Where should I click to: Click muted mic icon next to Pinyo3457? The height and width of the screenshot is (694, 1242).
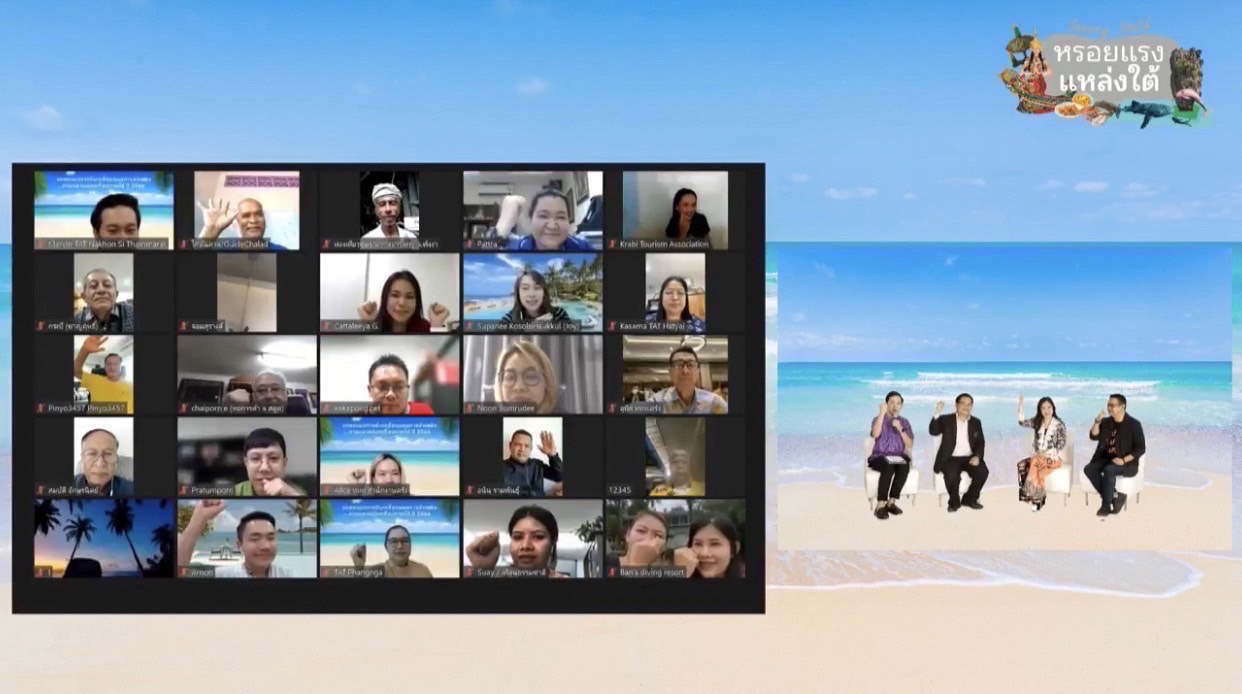tap(40, 408)
